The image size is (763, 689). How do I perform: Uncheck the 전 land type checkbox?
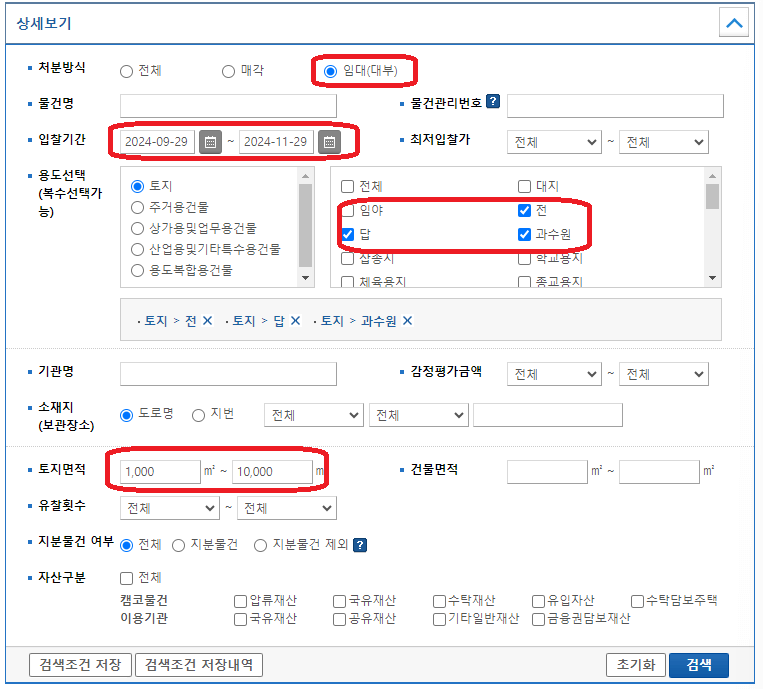point(524,210)
